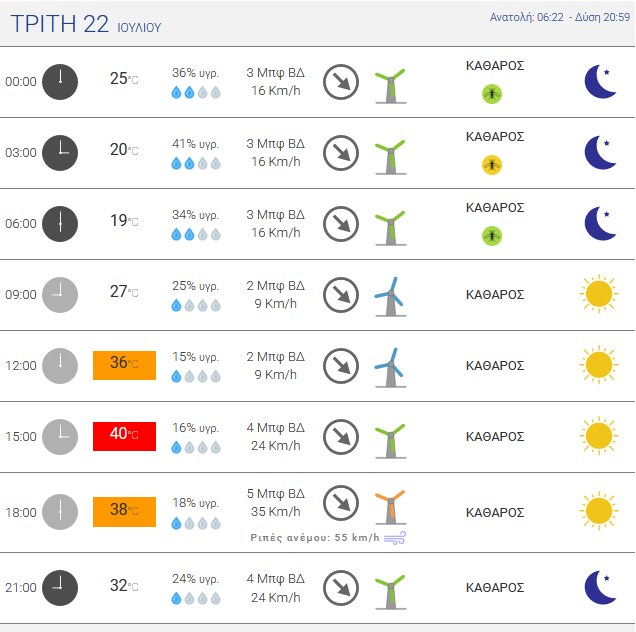This screenshot has height=632, width=636.
Task: Click the moon icon in the 21:00 row
Action: tap(601, 587)
